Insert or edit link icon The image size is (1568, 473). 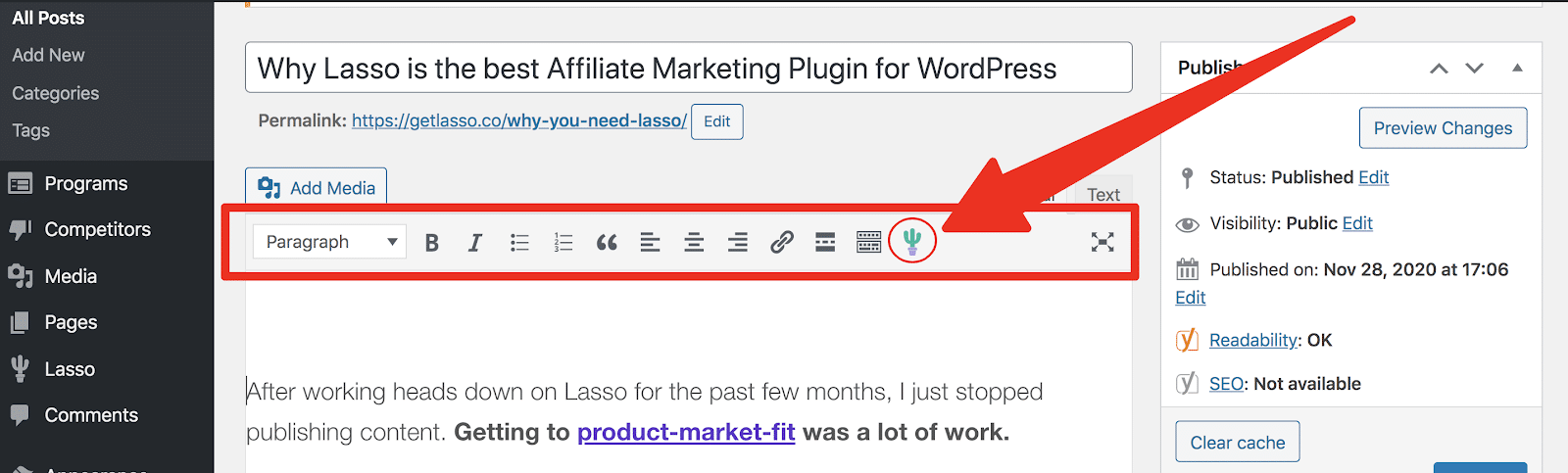pyautogui.click(x=781, y=242)
